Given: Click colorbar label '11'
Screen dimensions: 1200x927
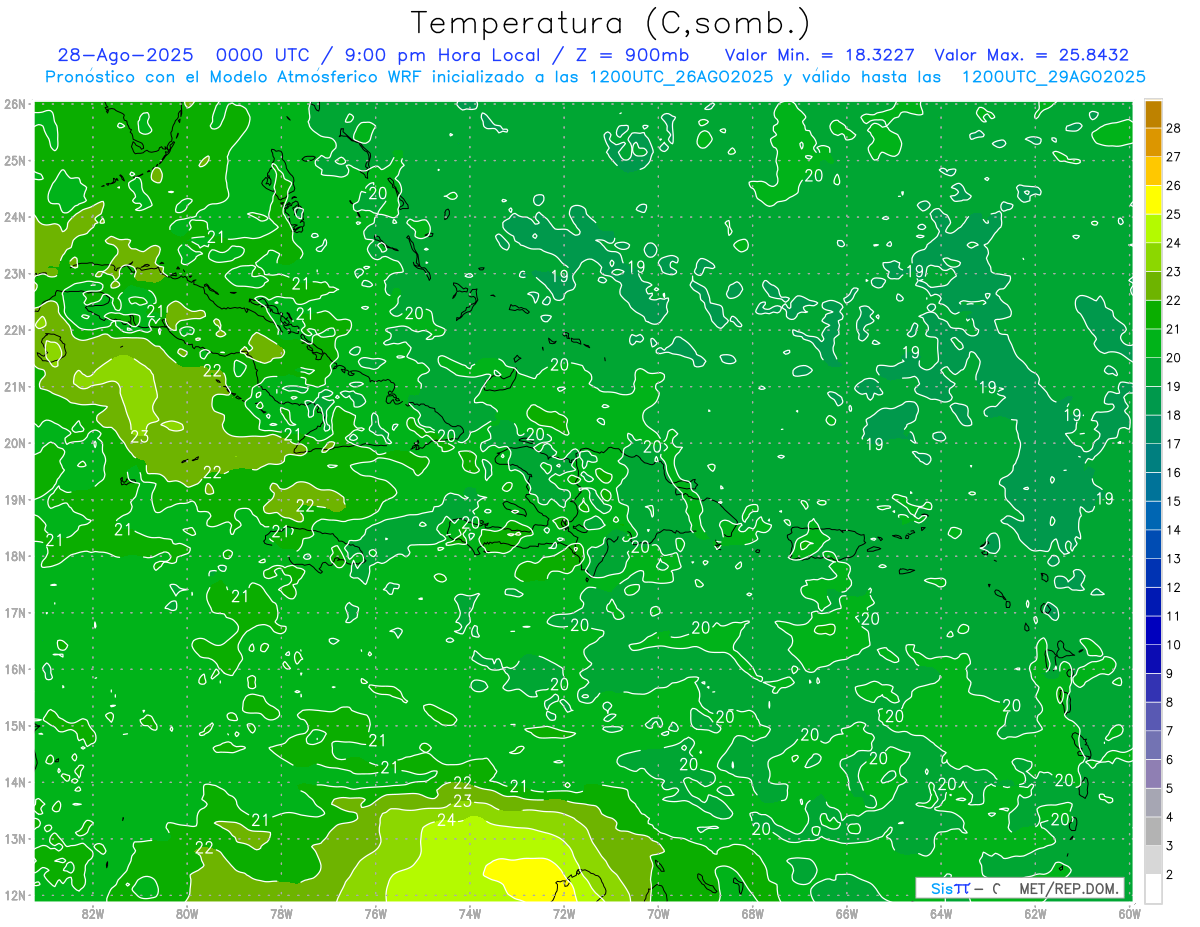Looking at the screenshot, I should [1174, 616].
